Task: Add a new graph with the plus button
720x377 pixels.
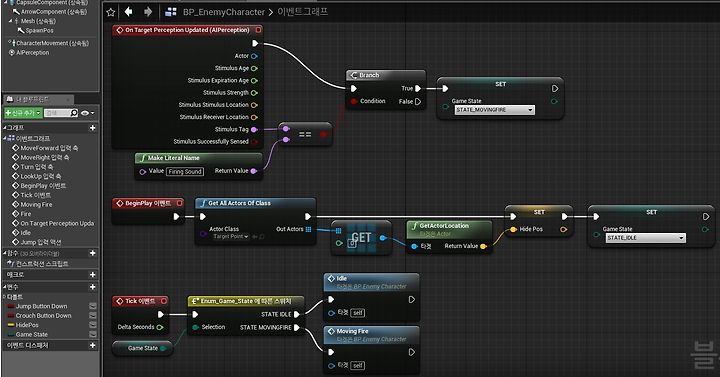Action: [x=92, y=128]
